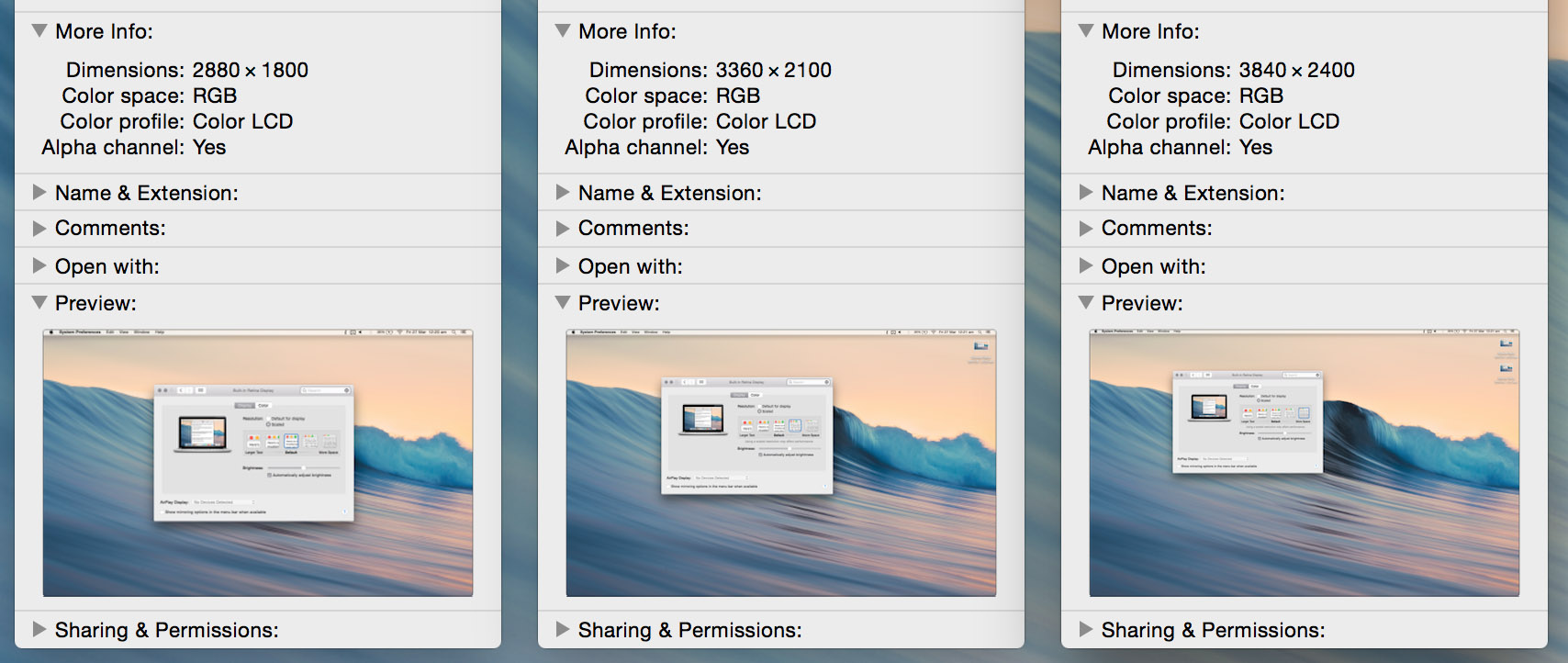The width and height of the screenshot is (1568, 663).
Task: Expand Sharing & Permissions in 3840 × 2400 window
Action: 1086,629
